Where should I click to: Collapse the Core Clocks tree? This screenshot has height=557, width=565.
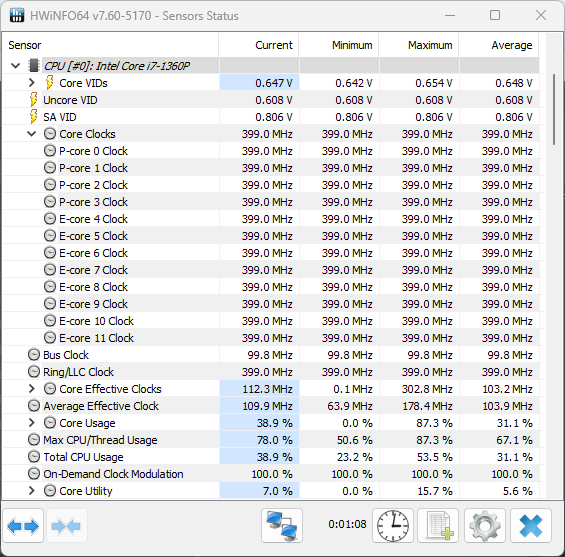pos(32,134)
